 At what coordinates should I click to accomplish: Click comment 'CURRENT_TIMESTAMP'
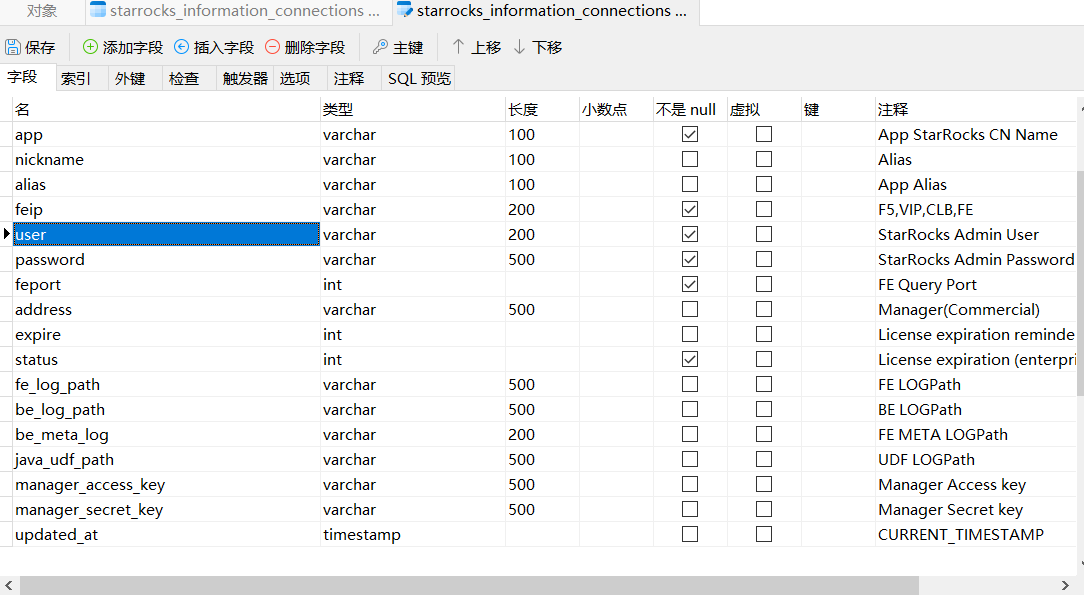tap(961, 535)
